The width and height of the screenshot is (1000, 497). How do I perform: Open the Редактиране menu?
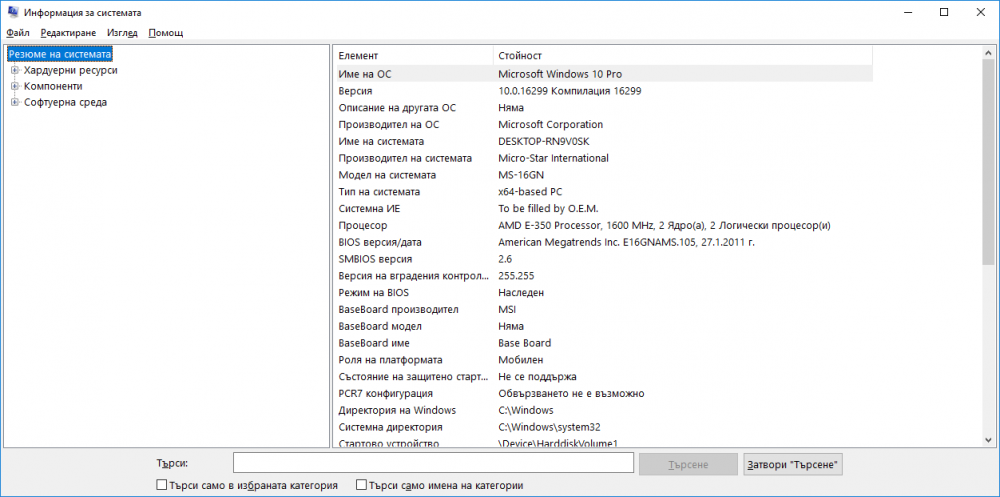pyautogui.click(x=68, y=33)
